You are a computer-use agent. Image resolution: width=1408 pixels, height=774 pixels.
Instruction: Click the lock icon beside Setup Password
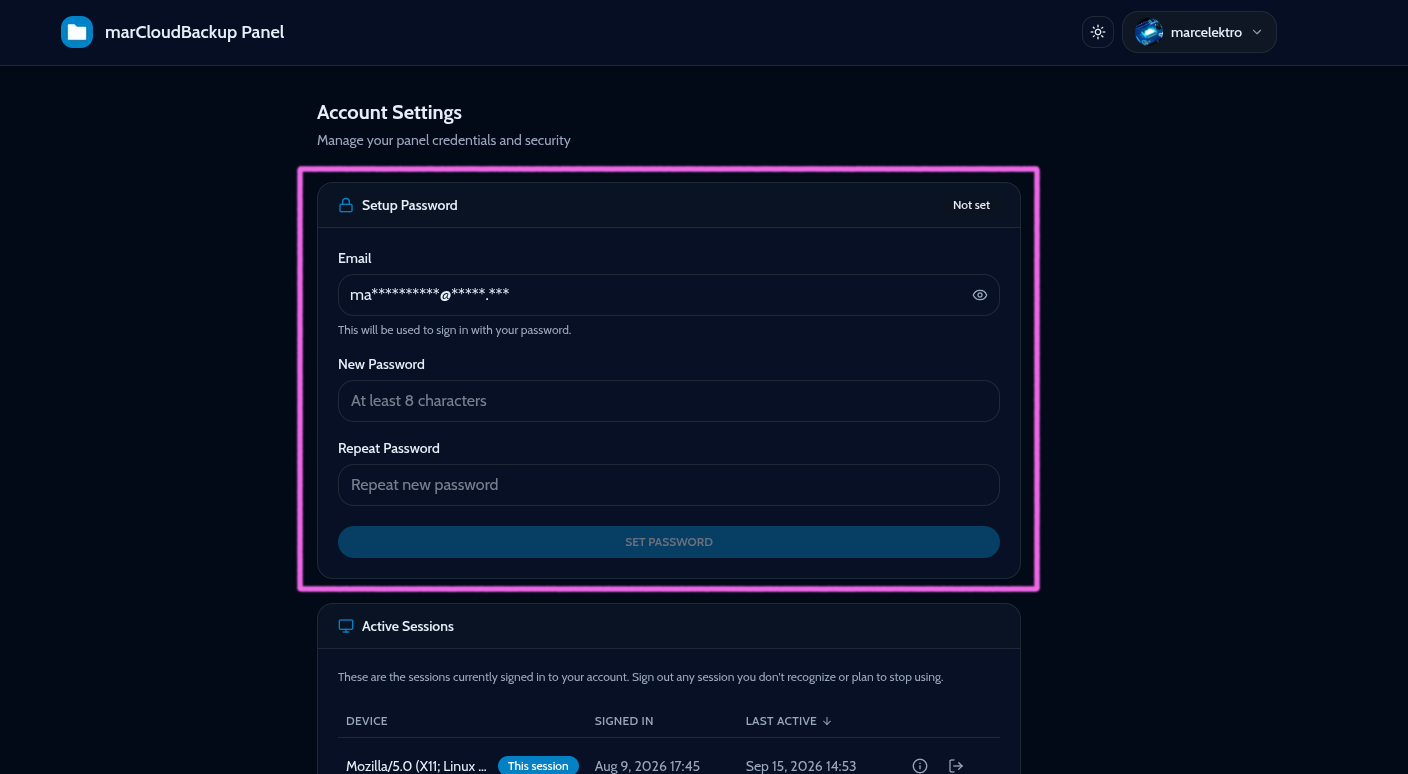(x=346, y=205)
